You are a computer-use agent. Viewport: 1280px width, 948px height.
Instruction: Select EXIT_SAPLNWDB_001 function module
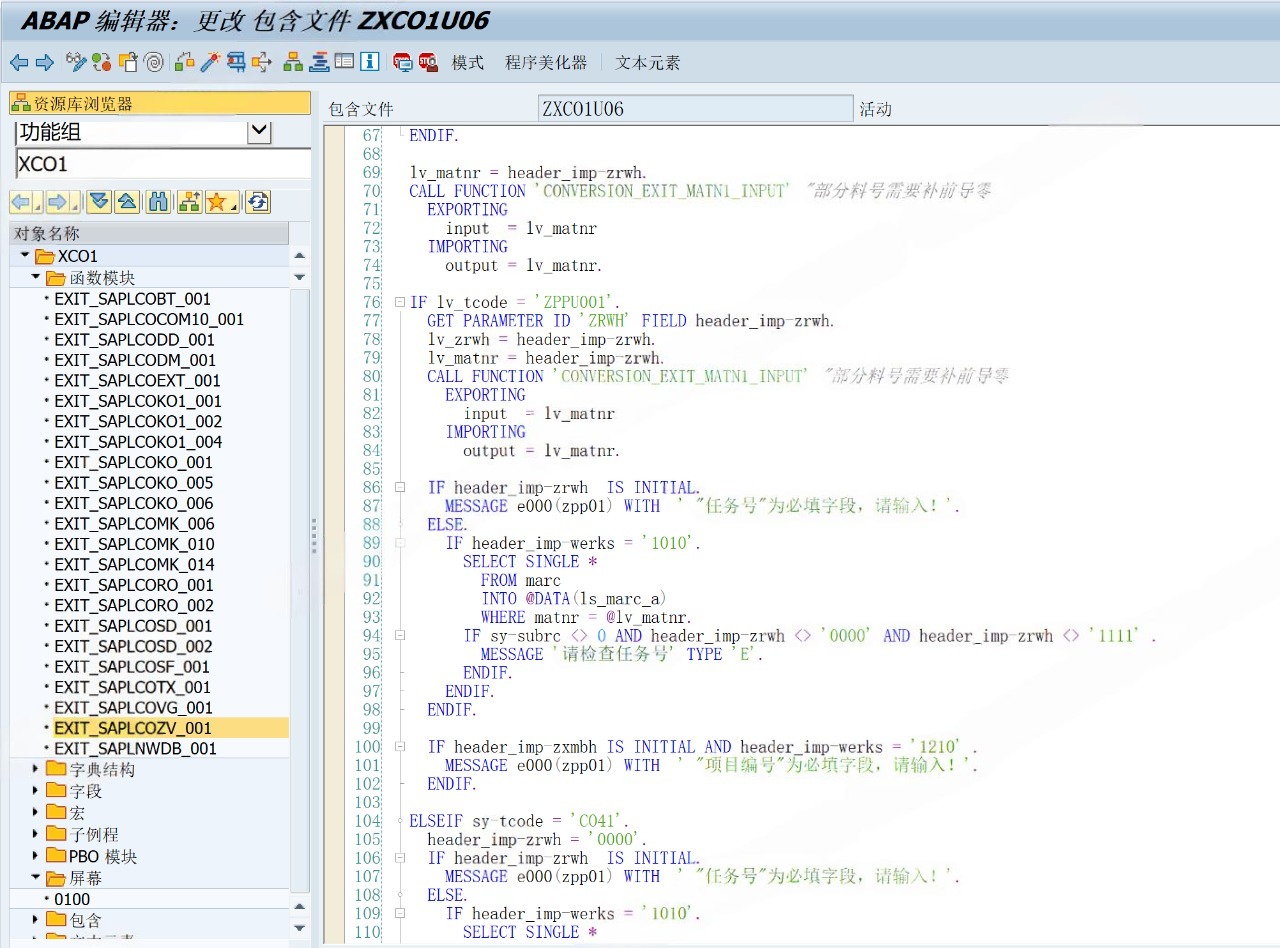pyautogui.click(x=135, y=748)
